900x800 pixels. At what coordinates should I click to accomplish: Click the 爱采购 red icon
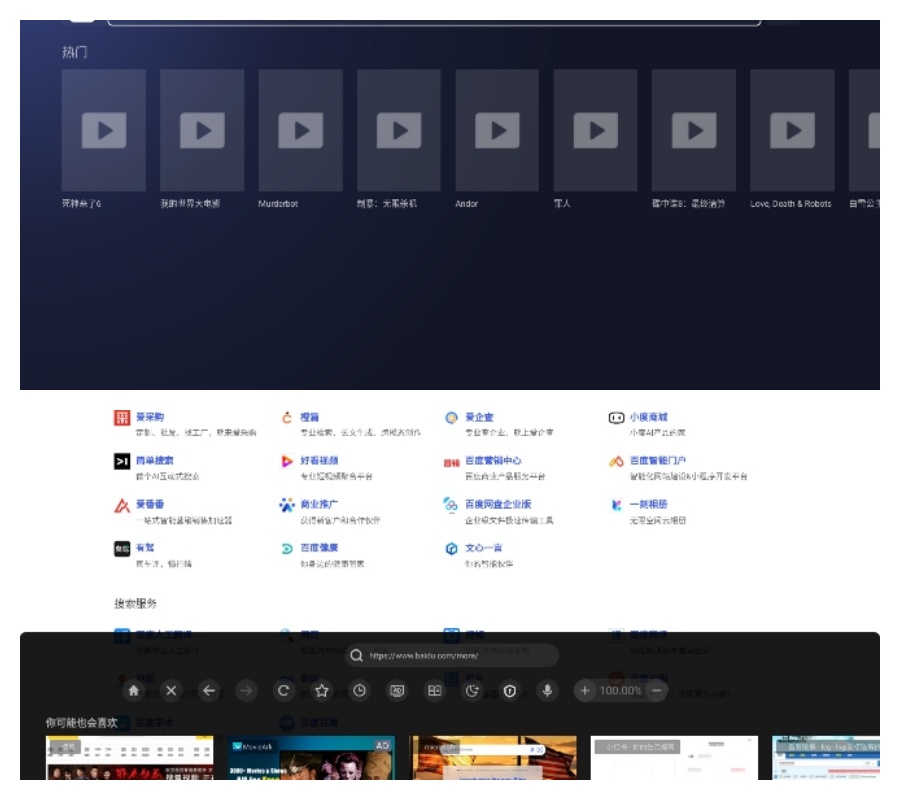122,417
